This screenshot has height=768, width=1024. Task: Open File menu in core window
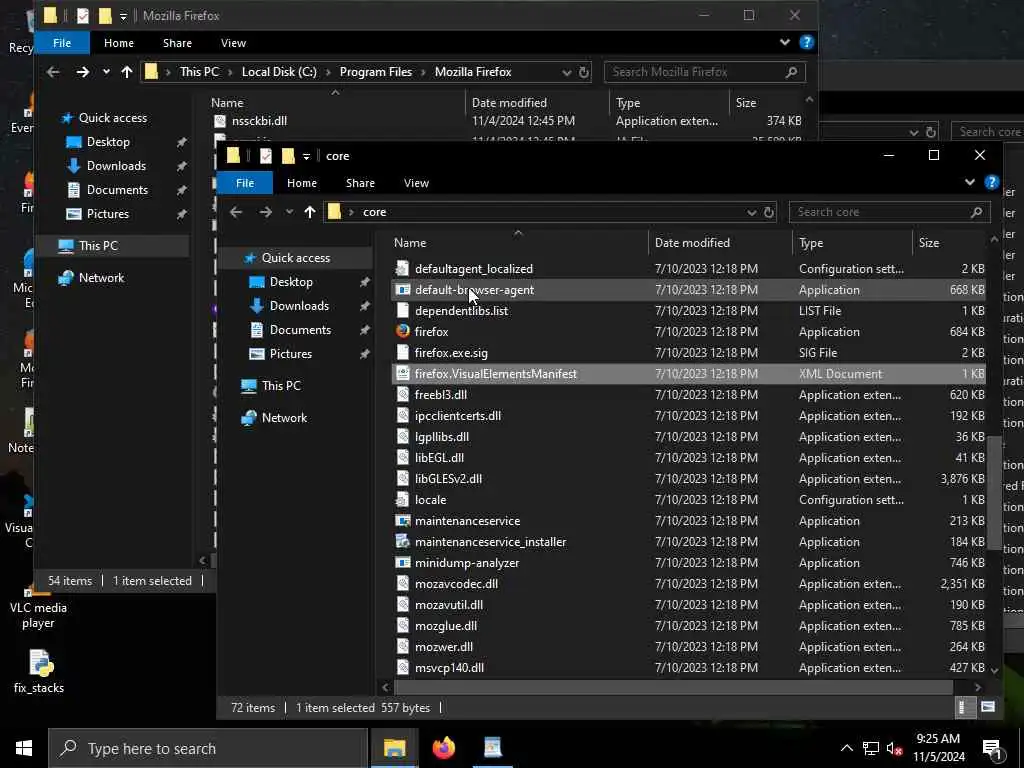coord(245,184)
